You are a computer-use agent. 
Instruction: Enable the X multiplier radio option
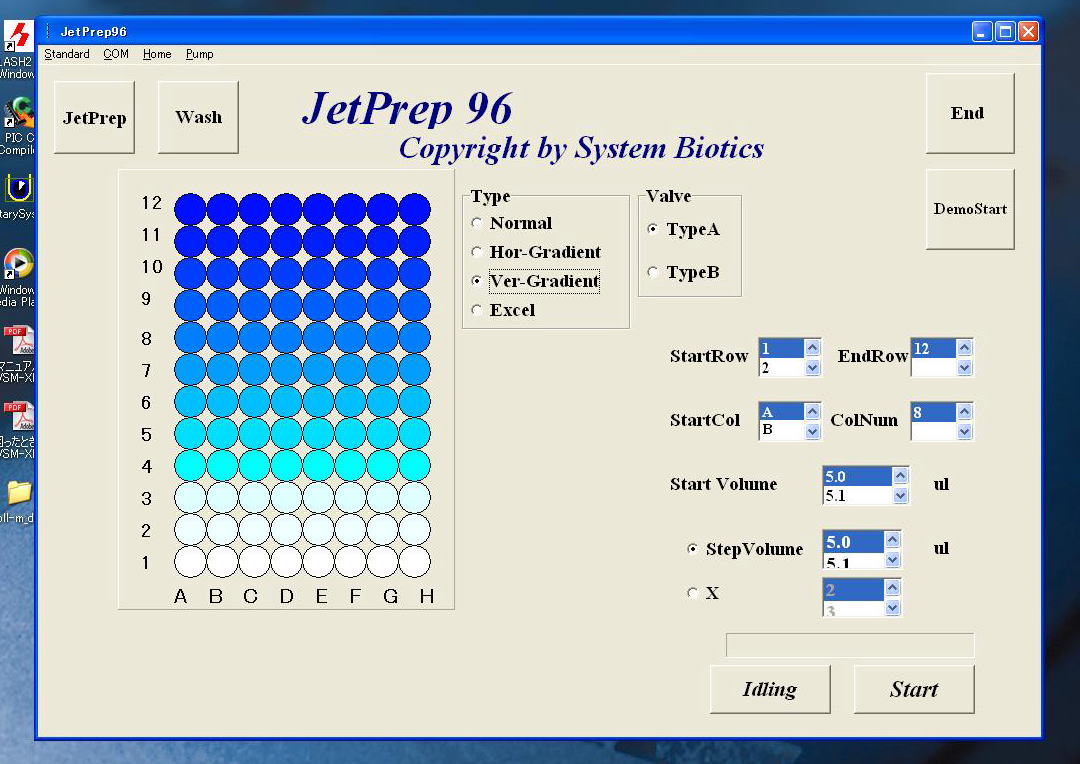tap(693, 594)
